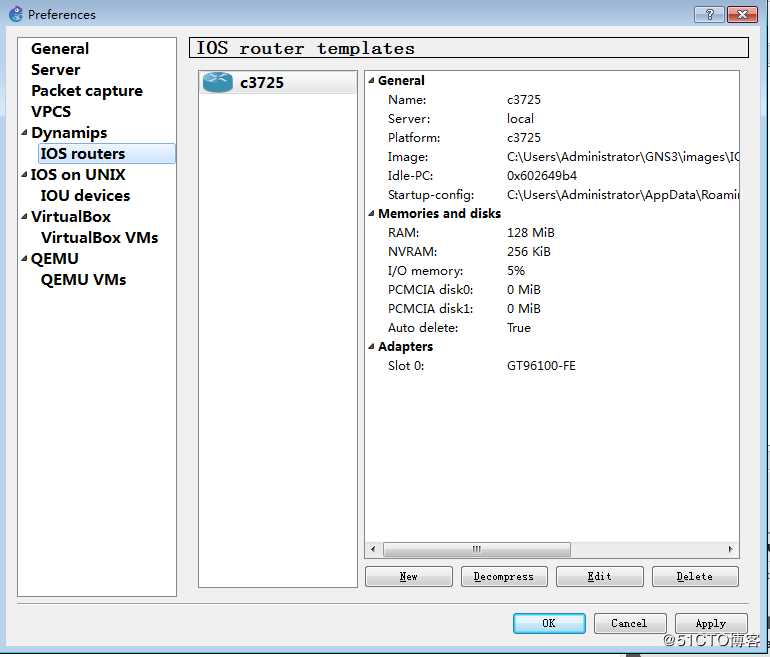Open VirtualBox VMs preferences
Image resolution: width=770 pixels, height=657 pixels.
[100, 238]
